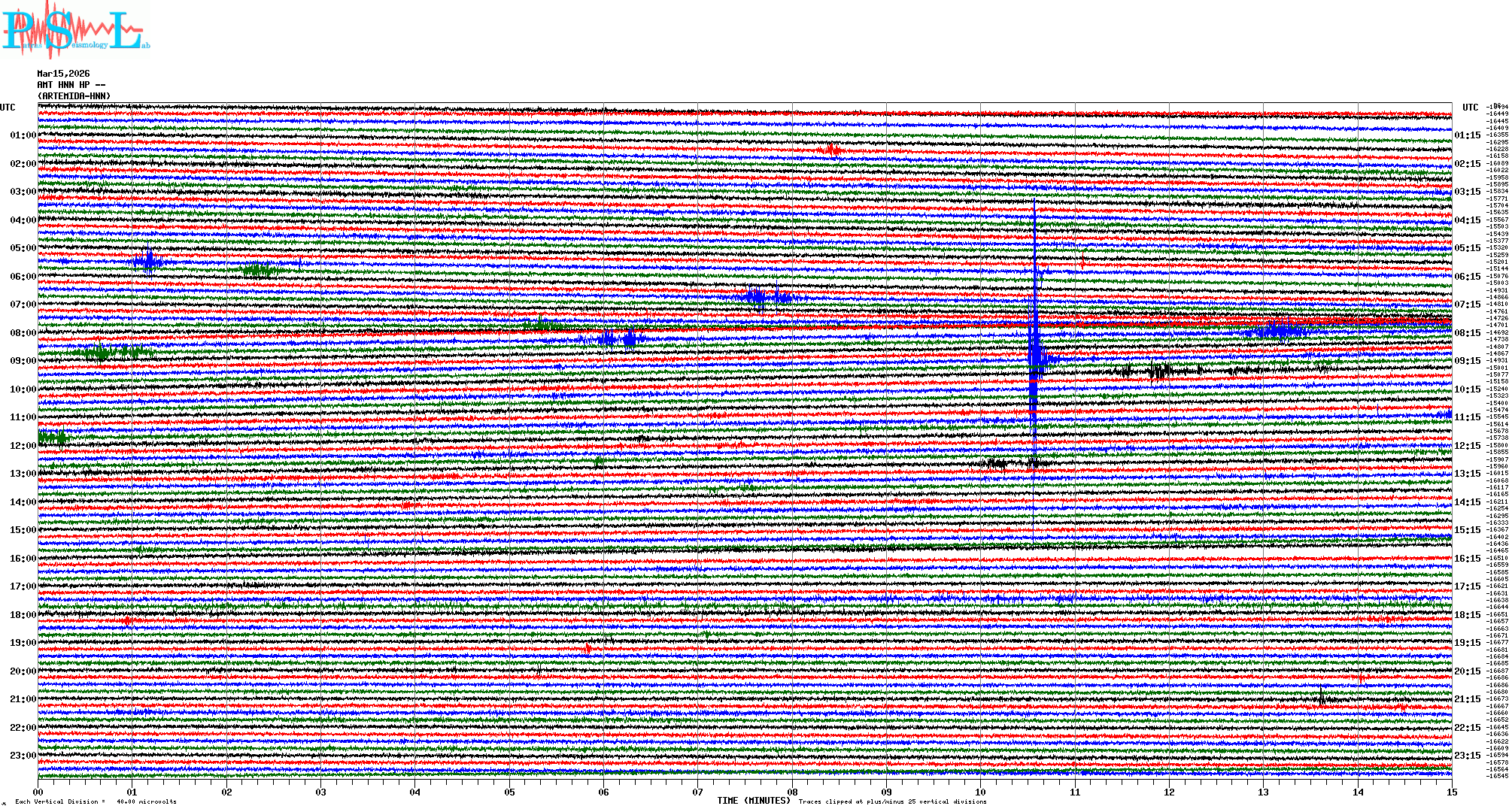The image size is (1512, 812).
Task: Click the (ARTEMIDA-HNN) station name
Action: [x=74, y=96]
